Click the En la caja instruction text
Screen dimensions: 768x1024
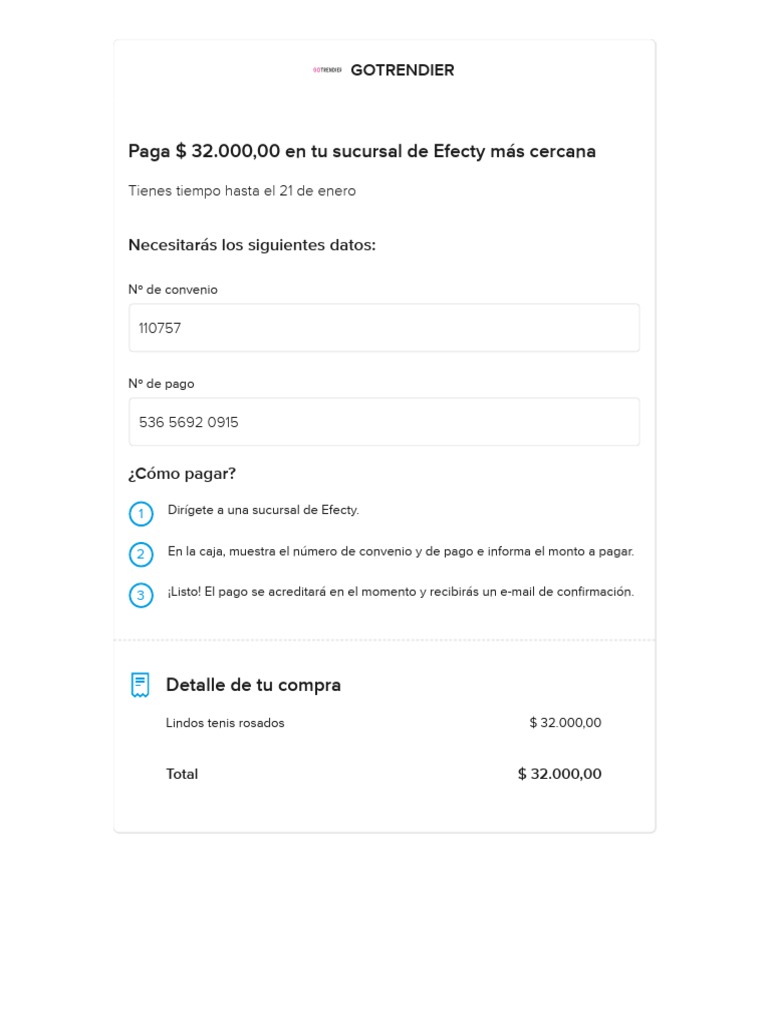(x=401, y=551)
